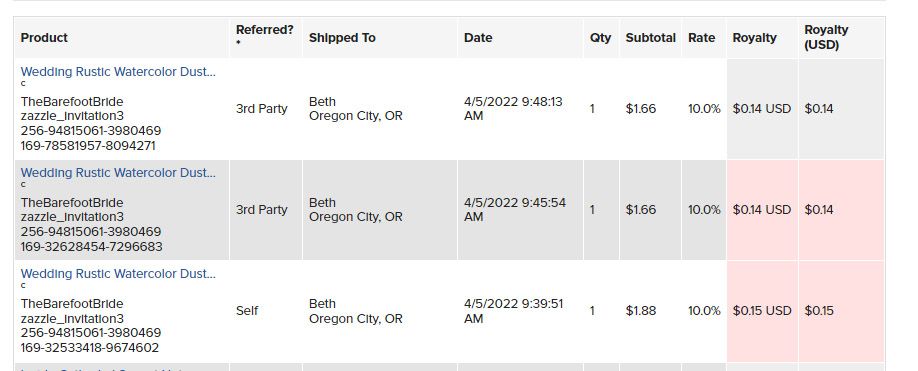Select order number 169-32533418-9674602
Image resolution: width=918 pixels, height=371 pixels.
coord(90,348)
